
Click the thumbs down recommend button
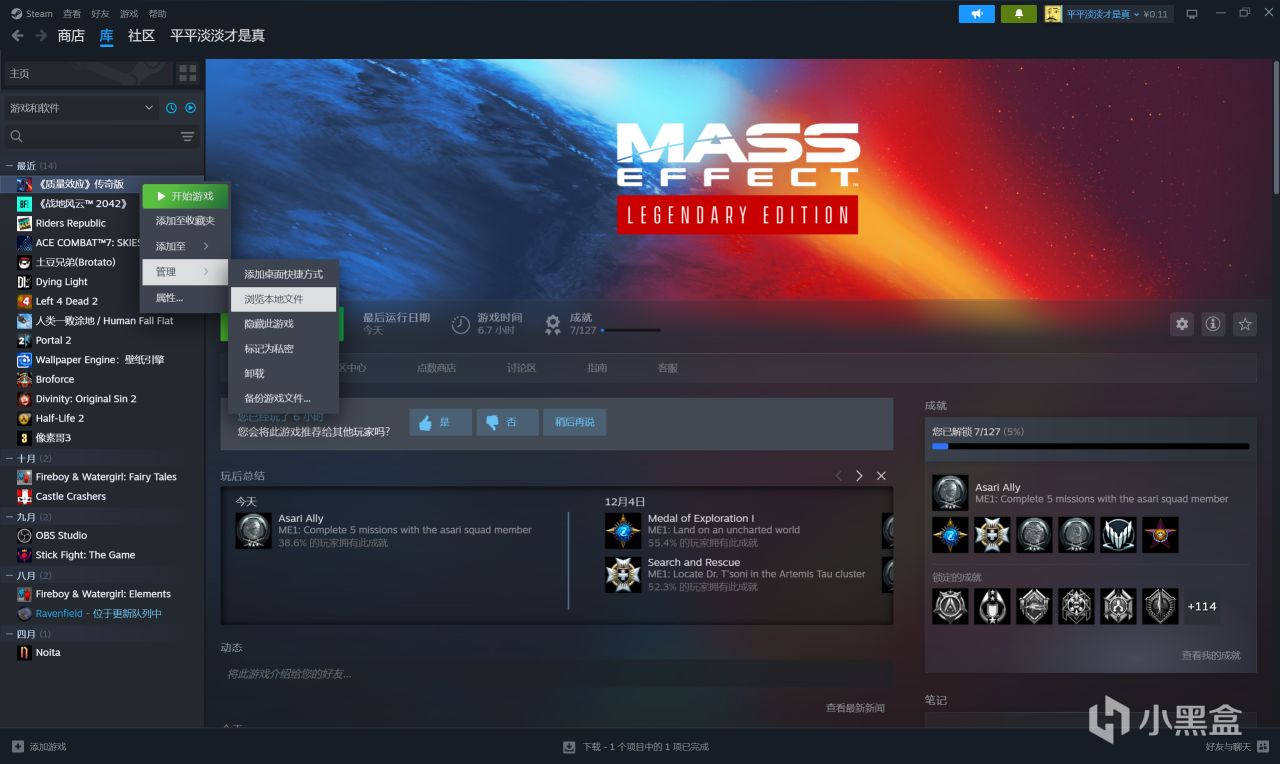tap(507, 422)
